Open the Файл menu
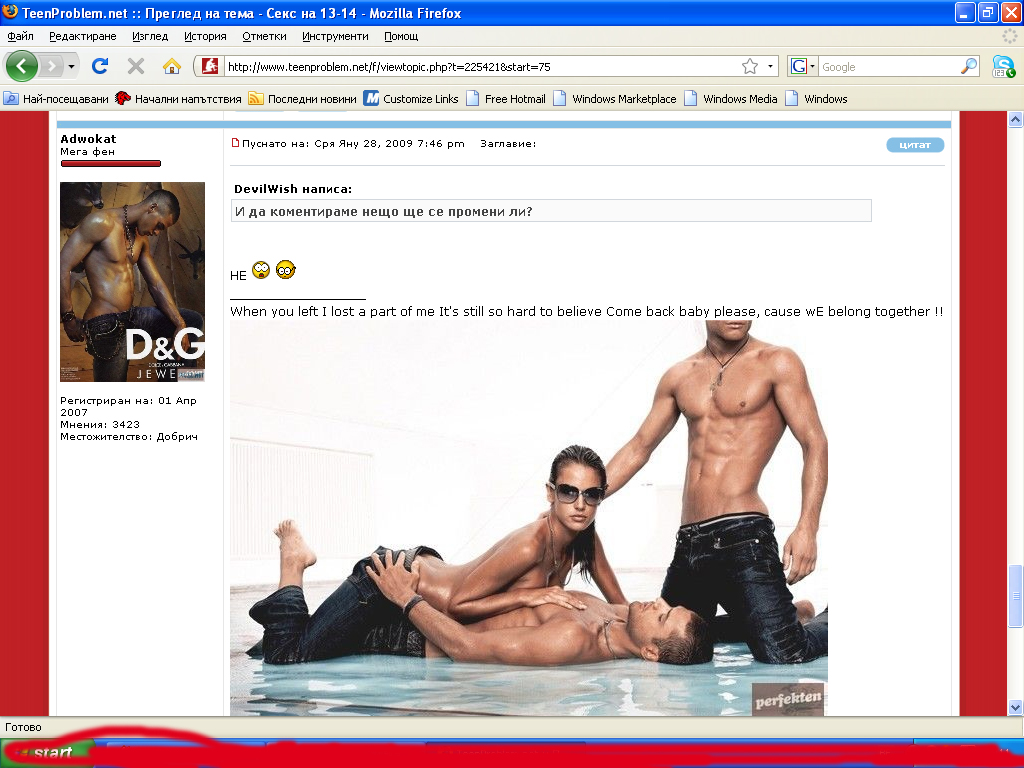The image size is (1024, 768). click(20, 36)
